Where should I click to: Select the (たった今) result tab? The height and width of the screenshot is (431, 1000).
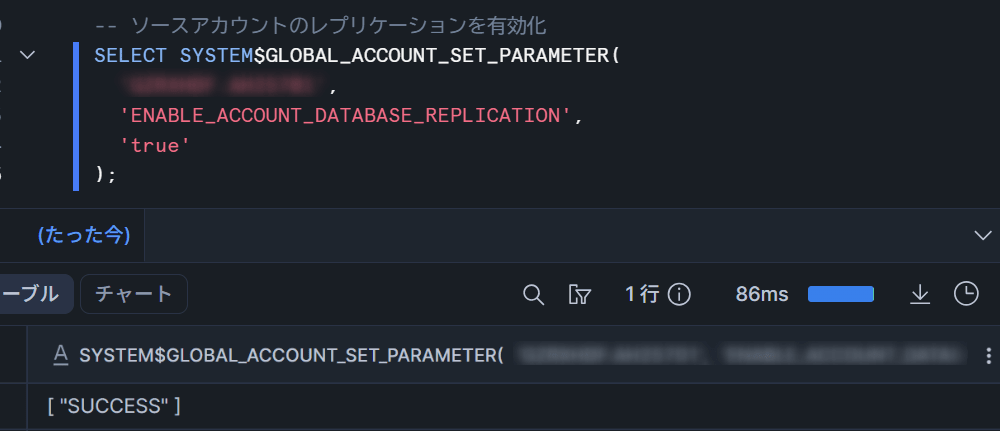click(x=83, y=235)
